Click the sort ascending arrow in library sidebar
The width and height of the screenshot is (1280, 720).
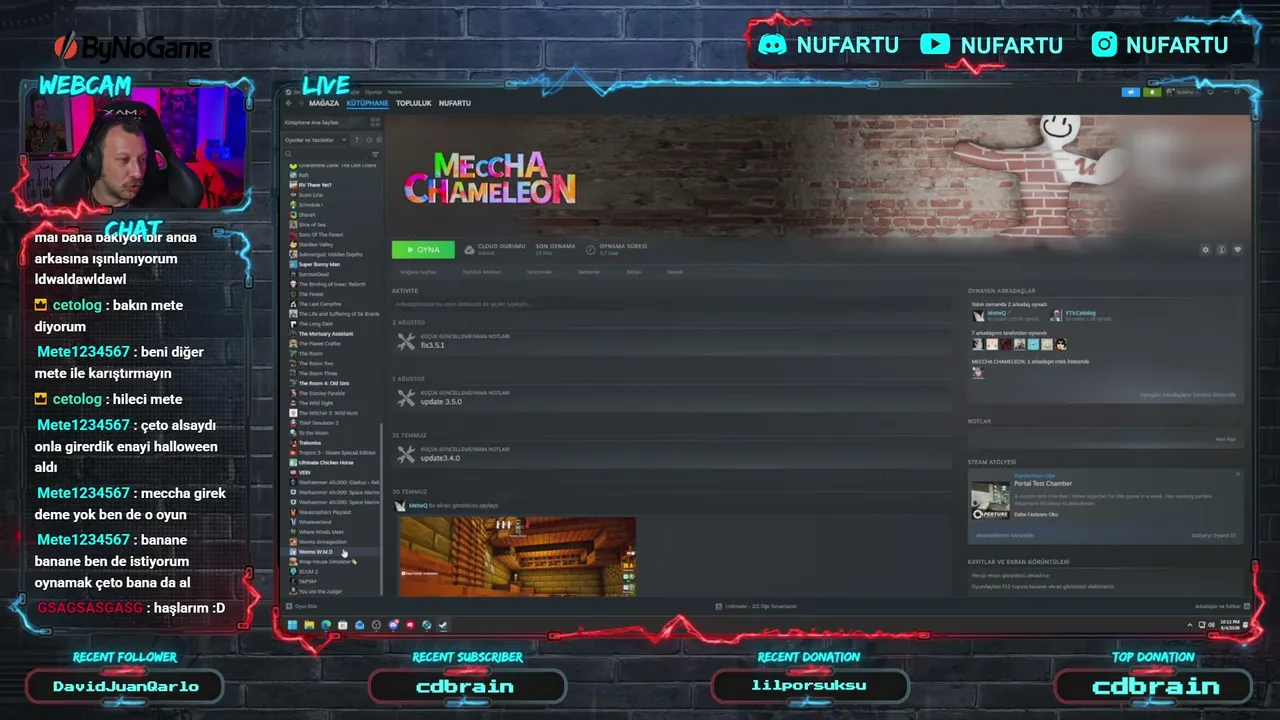(x=357, y=140)
